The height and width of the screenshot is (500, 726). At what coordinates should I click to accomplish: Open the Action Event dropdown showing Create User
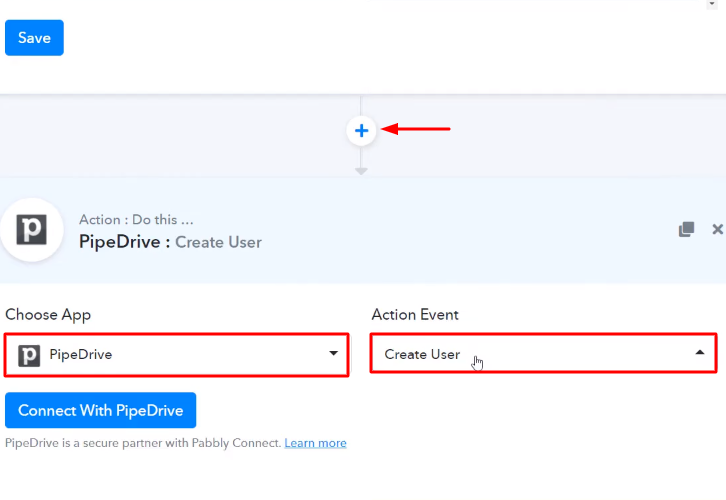click(x=544, y=353)
